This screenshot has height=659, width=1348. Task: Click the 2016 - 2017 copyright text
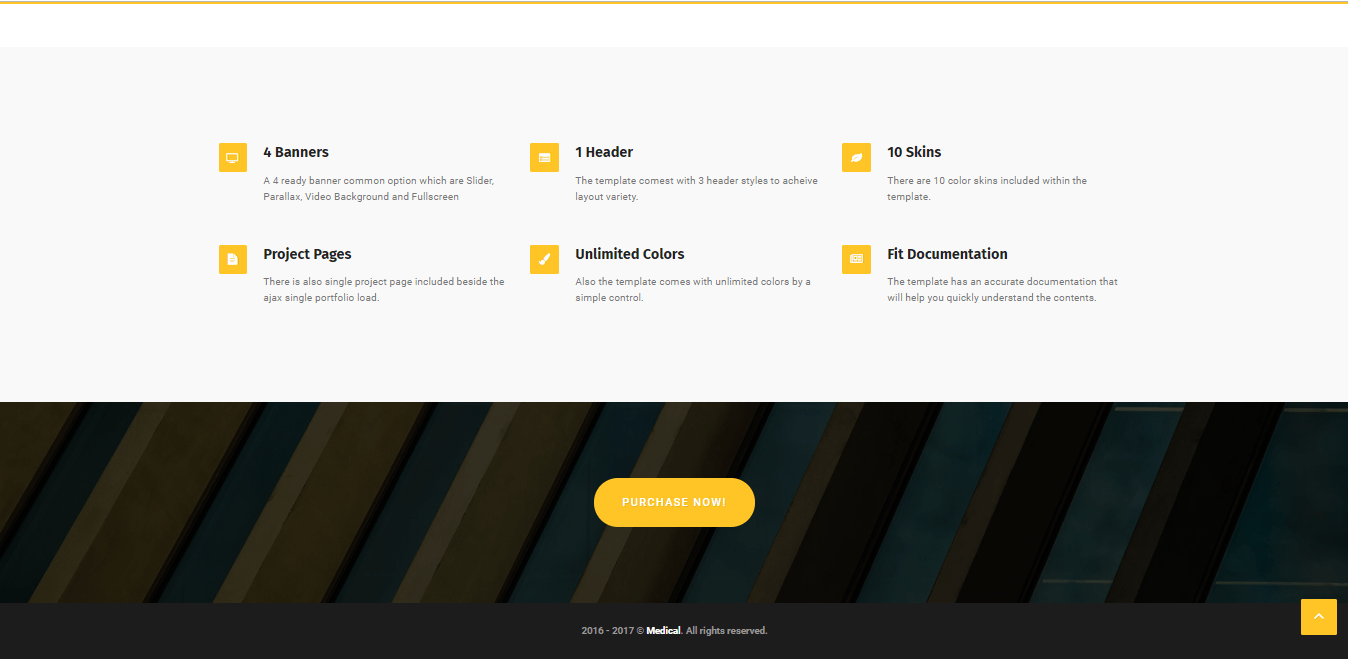pos(612,631)
